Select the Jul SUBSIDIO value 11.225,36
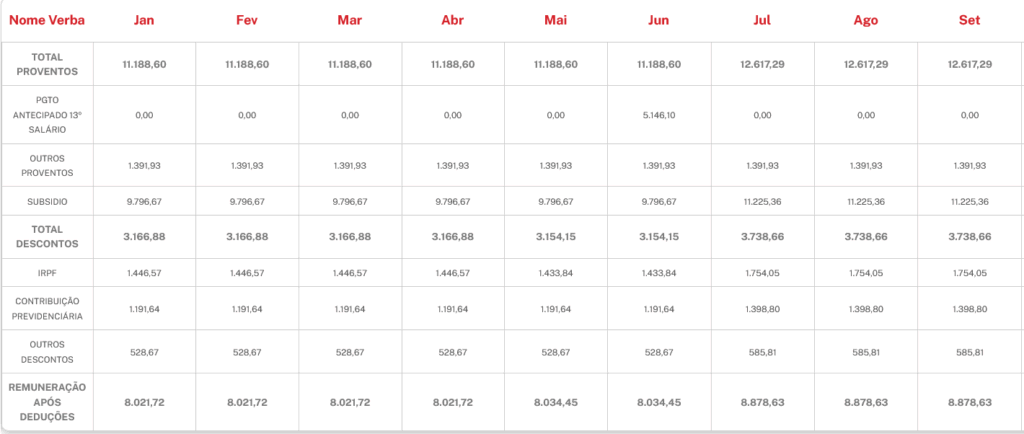The width and height of the screenshot is (1024, 434). 762,201
